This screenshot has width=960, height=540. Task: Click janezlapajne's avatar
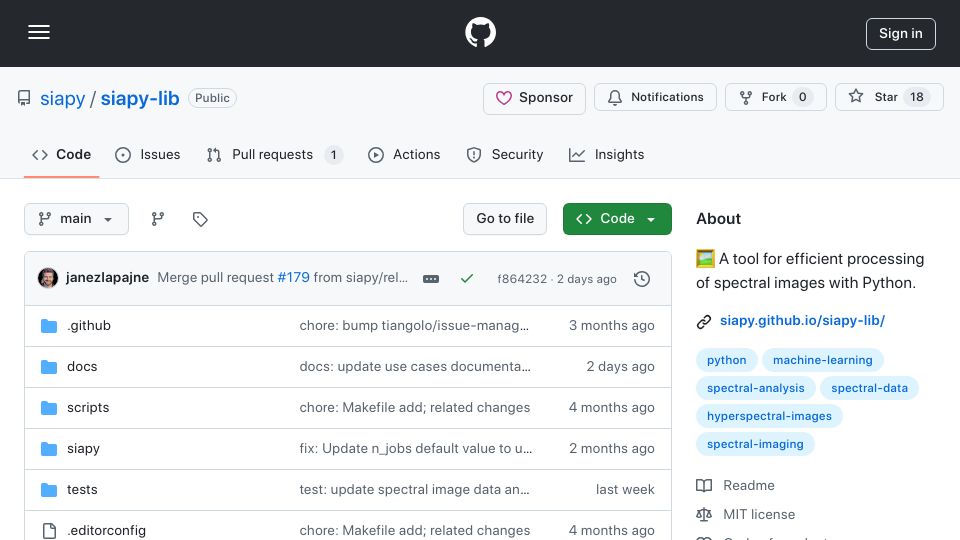pyautogui.click(x=48, y=278)
